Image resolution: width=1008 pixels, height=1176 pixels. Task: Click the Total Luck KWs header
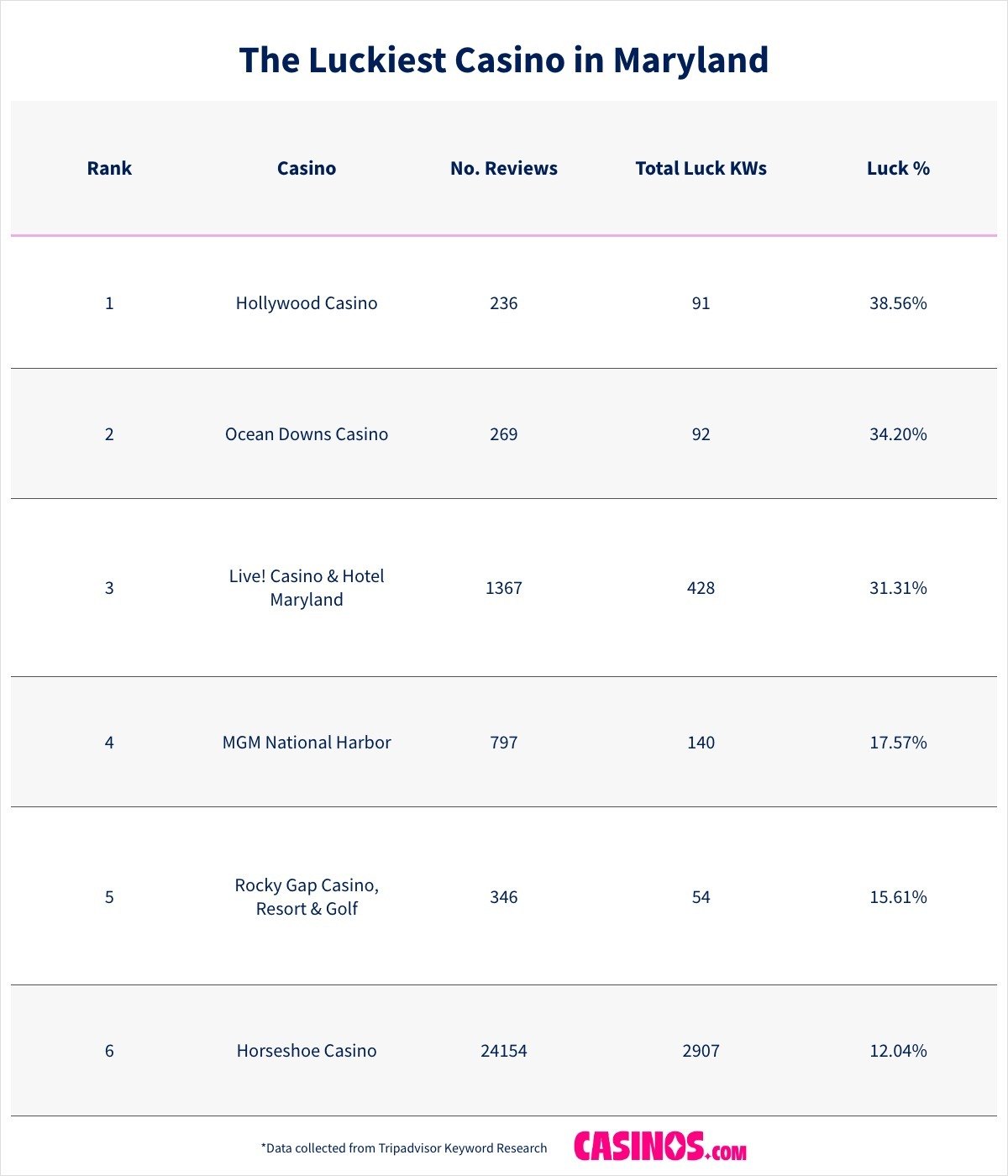(x=701, y=168)
